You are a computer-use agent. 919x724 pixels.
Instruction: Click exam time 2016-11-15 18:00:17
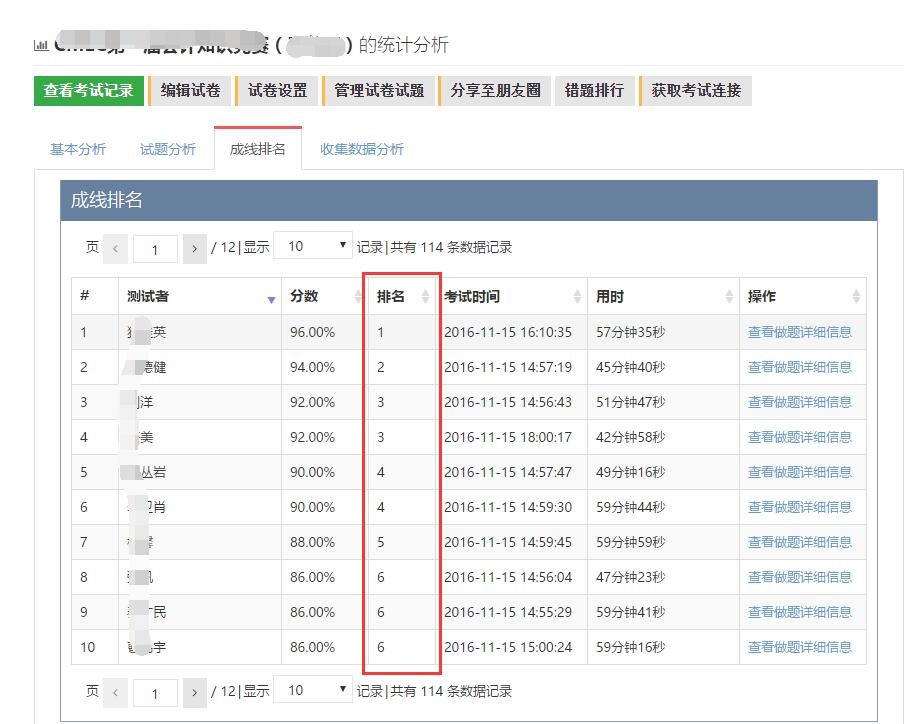coord(508,437)
